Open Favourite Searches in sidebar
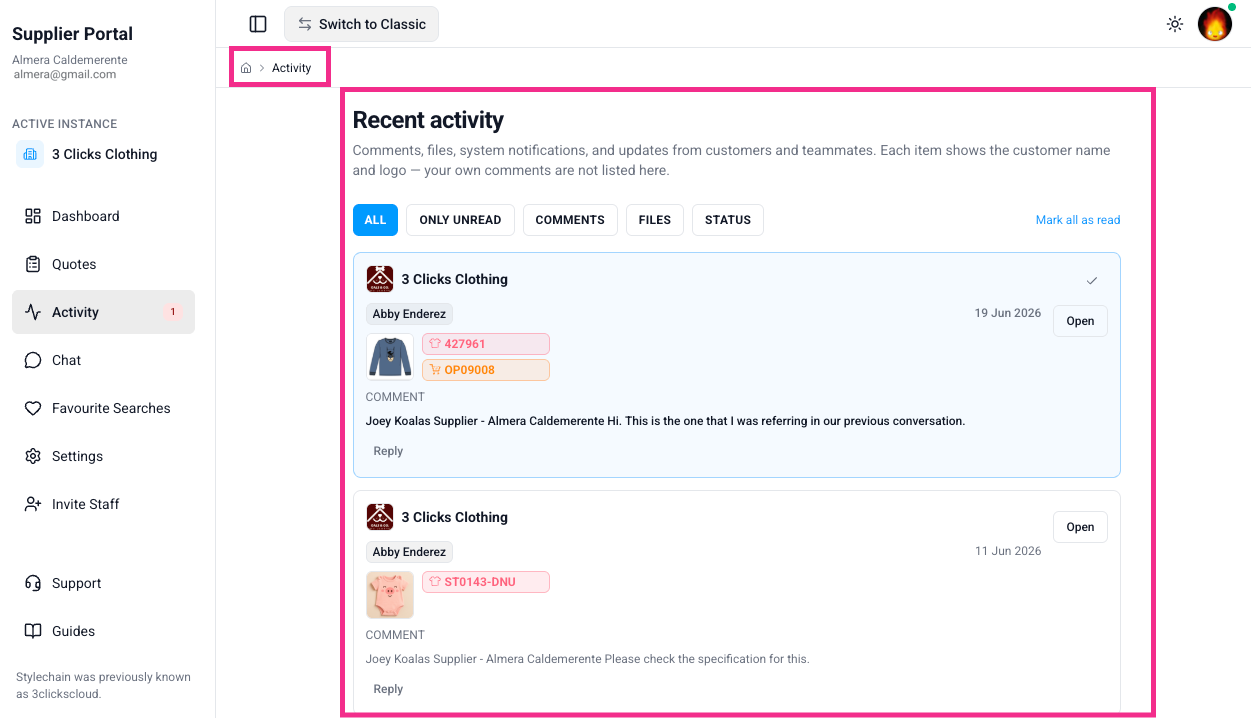The height and width of the screenshot is (718, 1251). point(103,408)
